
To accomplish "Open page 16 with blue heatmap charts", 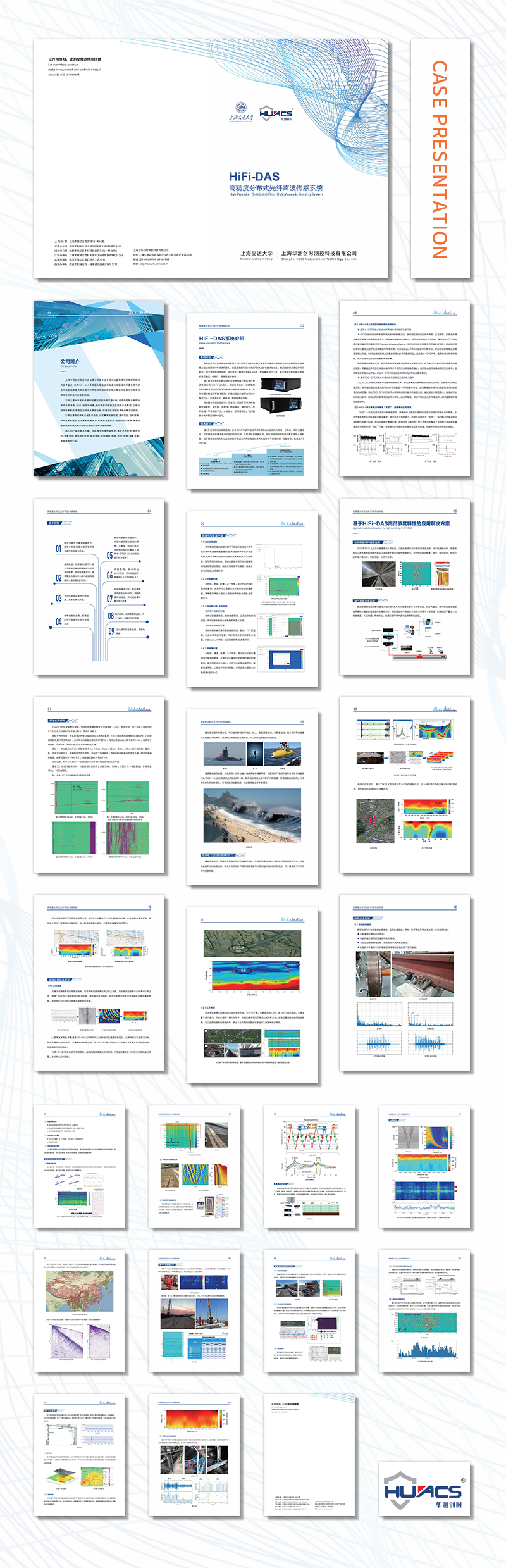I will click(425, 1167).
